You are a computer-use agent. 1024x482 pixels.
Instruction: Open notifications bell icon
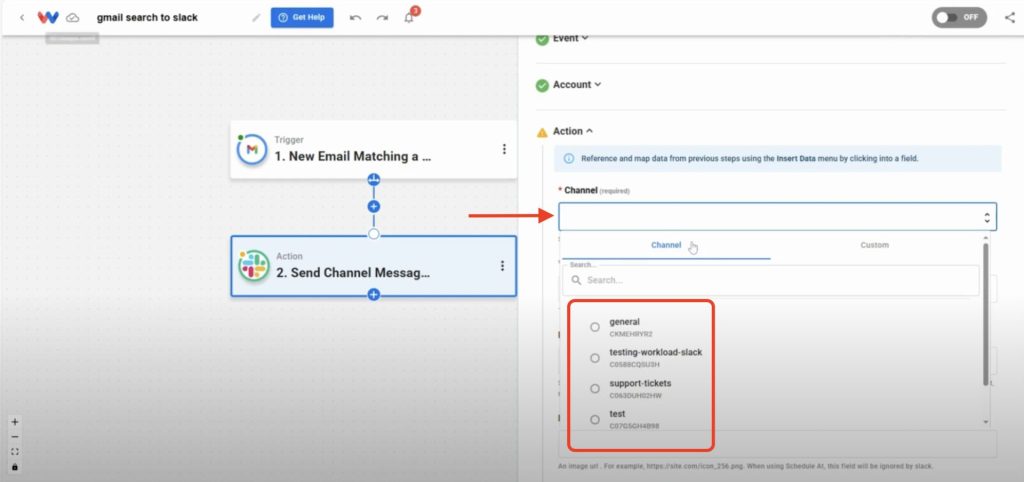pyautogui.click(x=409, y=18)
